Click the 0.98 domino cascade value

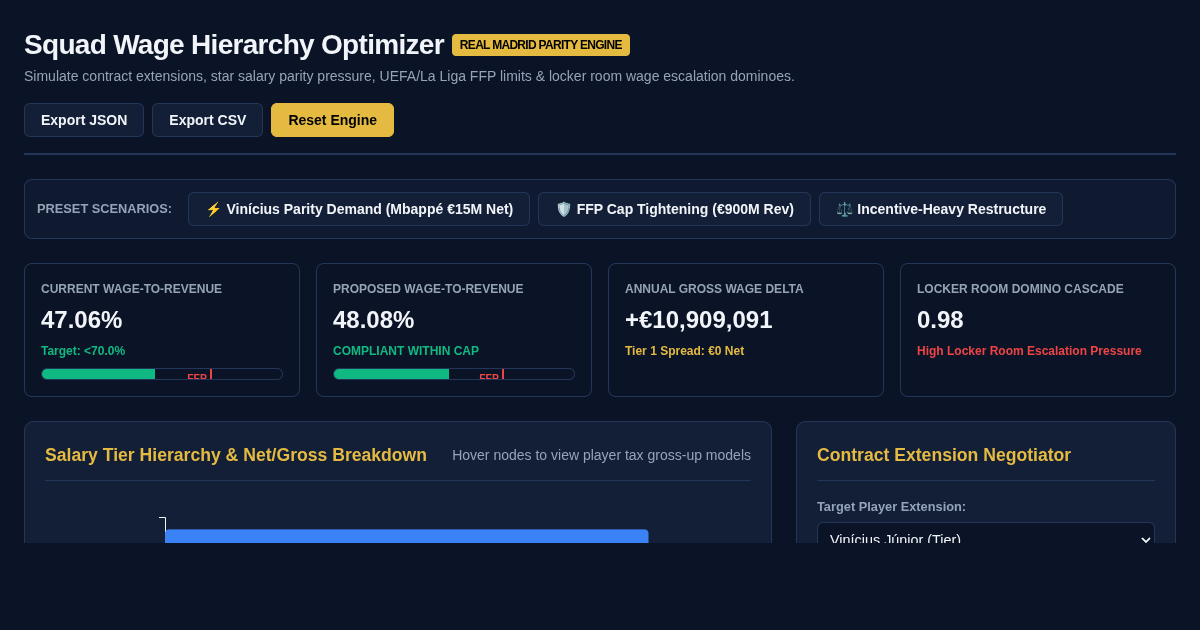pyautogui.click(x=940, y=320)
